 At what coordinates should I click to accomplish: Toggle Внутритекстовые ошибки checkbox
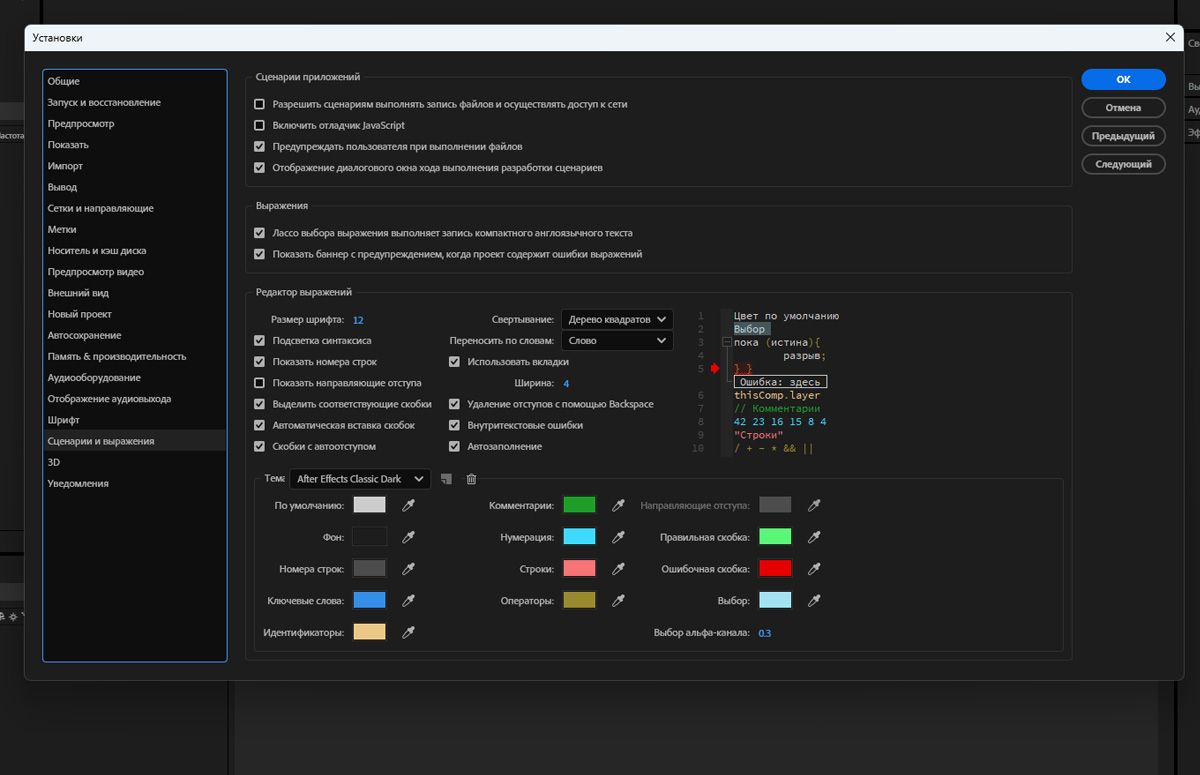tap(455, 425)
